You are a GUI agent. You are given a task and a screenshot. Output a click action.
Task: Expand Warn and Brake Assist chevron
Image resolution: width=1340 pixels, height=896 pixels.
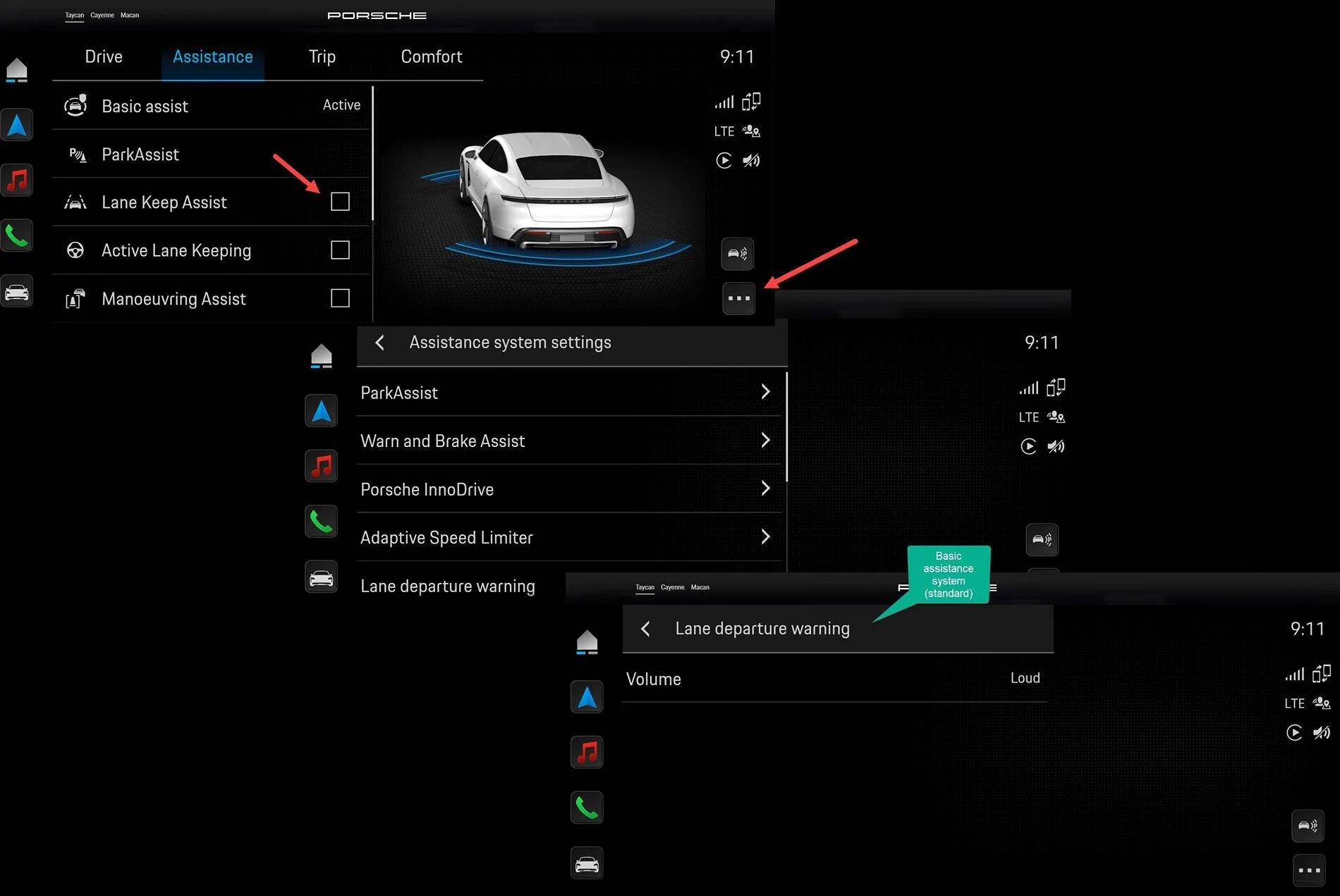pyautogui.click(x=765, y=441)
